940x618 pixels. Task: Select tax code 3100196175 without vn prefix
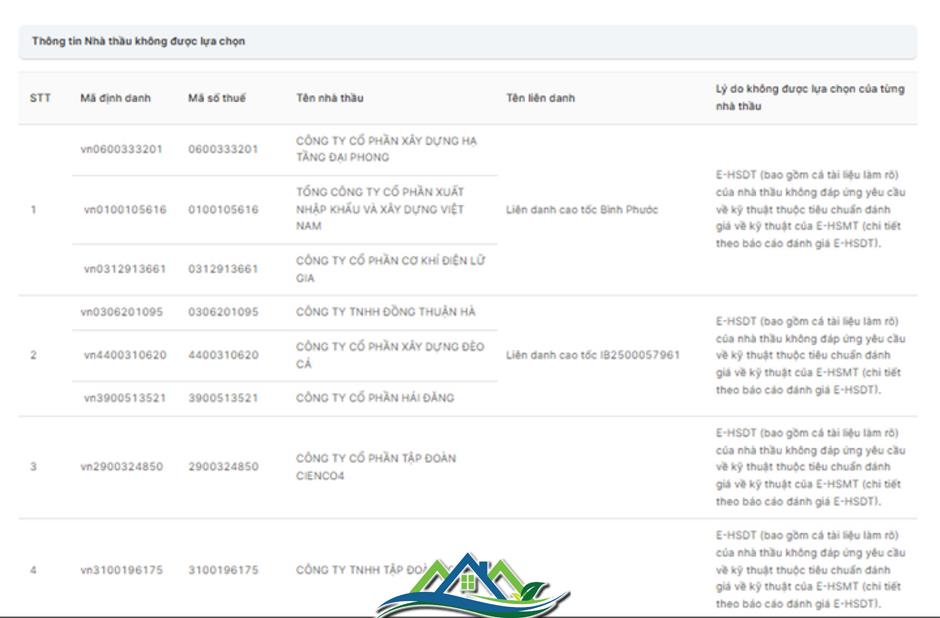coord(223,570)
